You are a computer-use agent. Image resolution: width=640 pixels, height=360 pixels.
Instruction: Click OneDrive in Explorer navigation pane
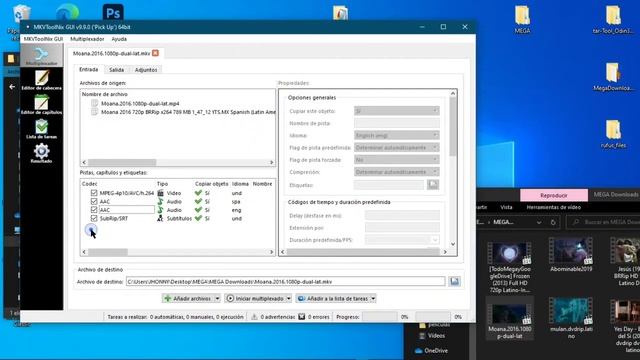coord(431,351)
